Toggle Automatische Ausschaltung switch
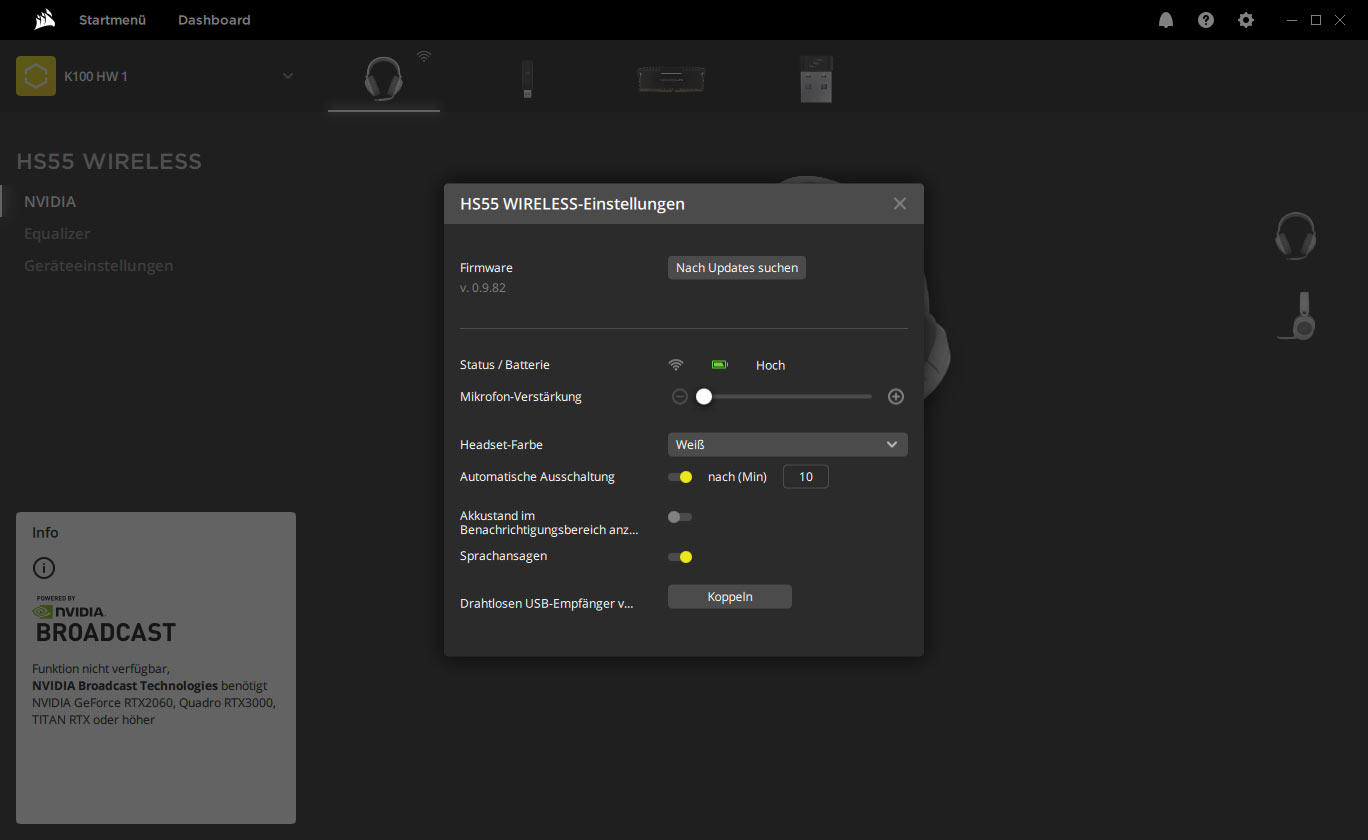Viewport: 1368px width, 840px height. [x=680, y=477]
